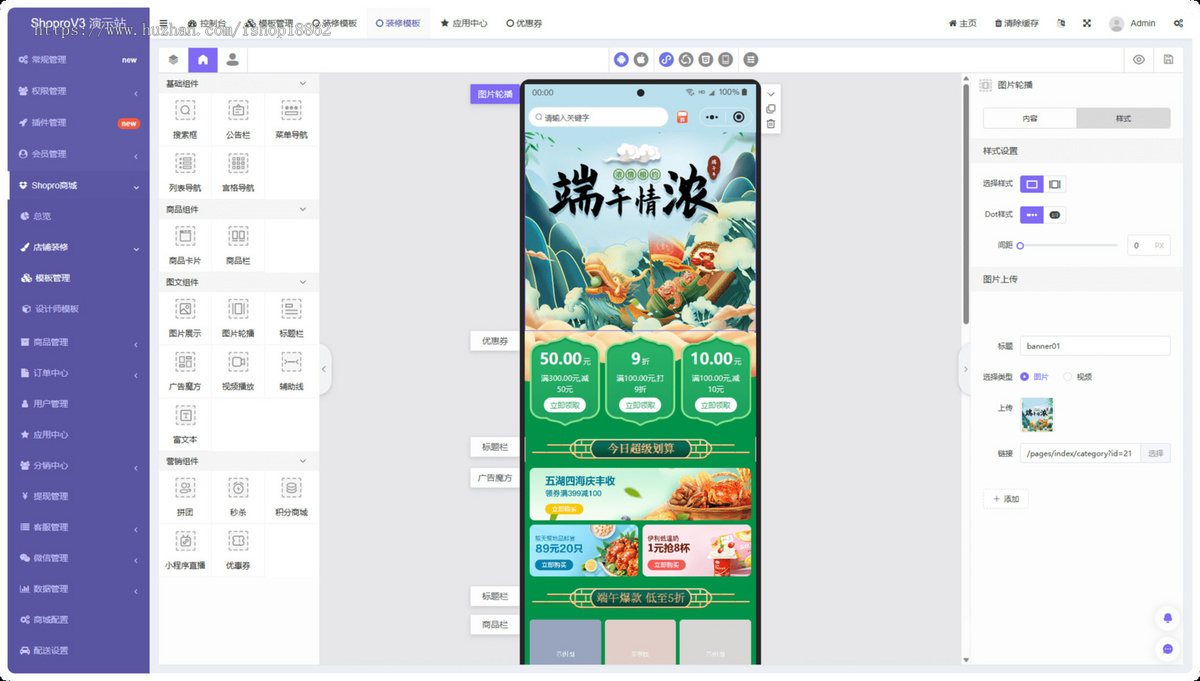The width and height of the screenshot is (1200, 681).
Task: Select the 拼团 group-buy marketing component
Action: click(x=185, y=495)
